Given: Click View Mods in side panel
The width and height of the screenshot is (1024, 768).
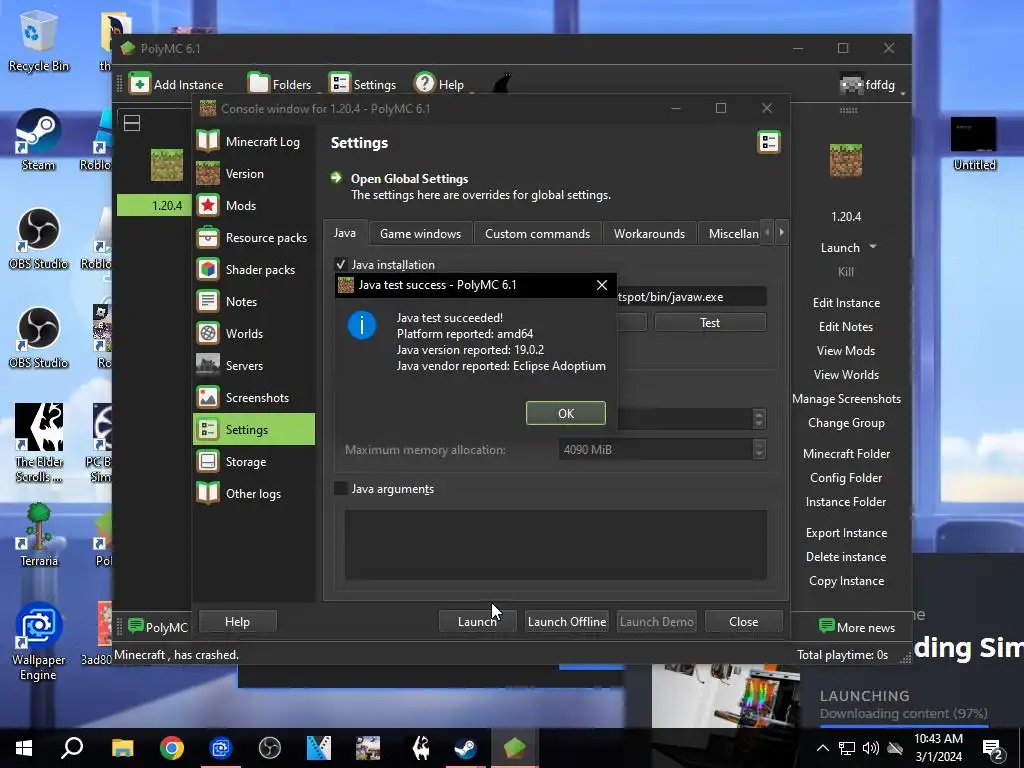Looking at the screenshot, I should 846,351.
